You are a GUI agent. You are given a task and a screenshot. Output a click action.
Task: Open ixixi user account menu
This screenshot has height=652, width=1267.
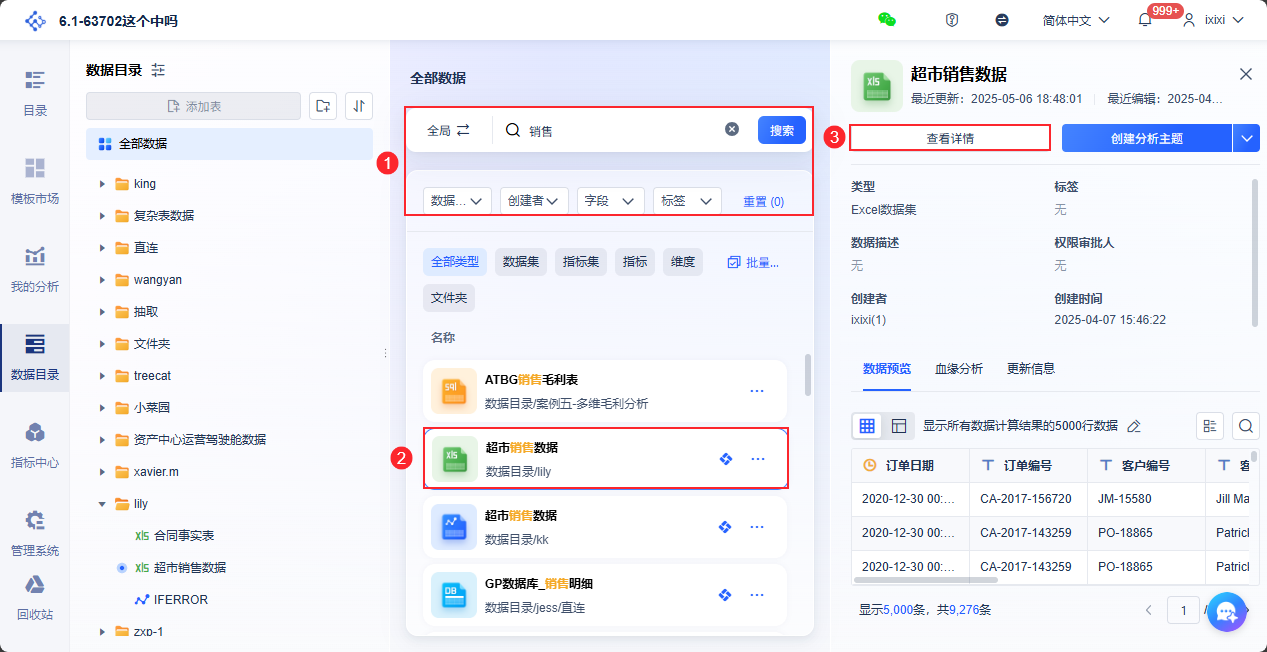coord(1213,20)
